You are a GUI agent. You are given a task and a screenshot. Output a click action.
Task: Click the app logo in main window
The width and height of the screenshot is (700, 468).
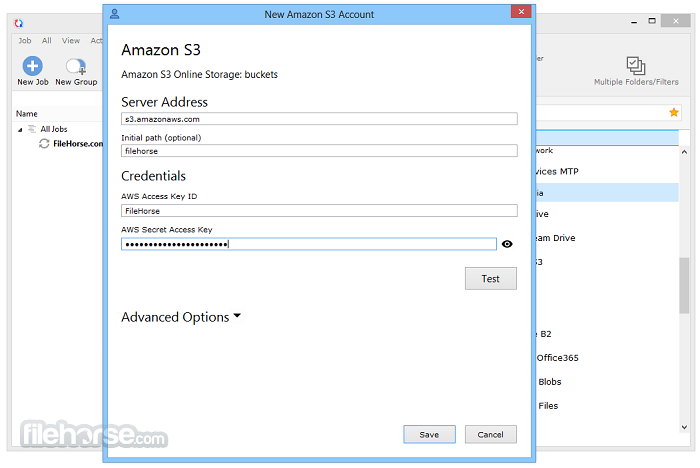19,23
